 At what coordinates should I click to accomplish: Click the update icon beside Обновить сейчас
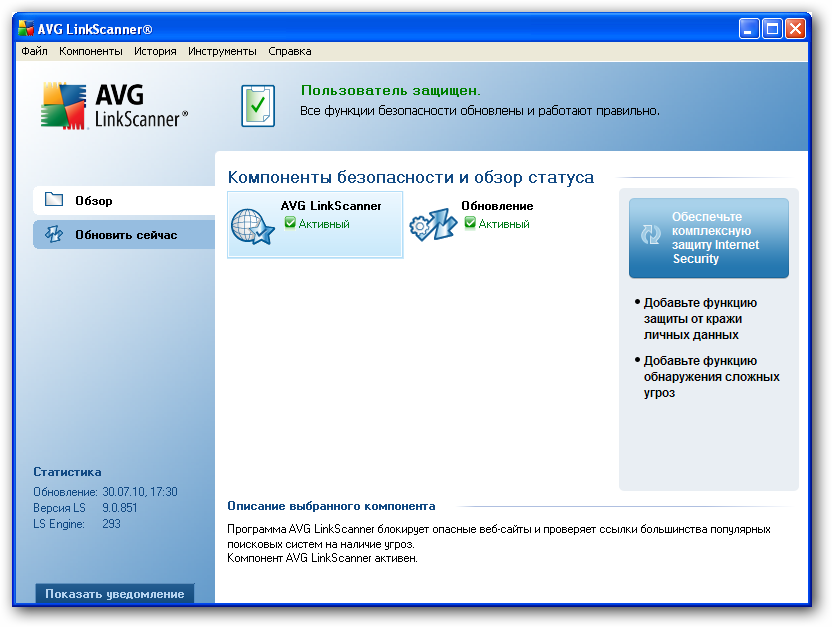coord(54,234)
